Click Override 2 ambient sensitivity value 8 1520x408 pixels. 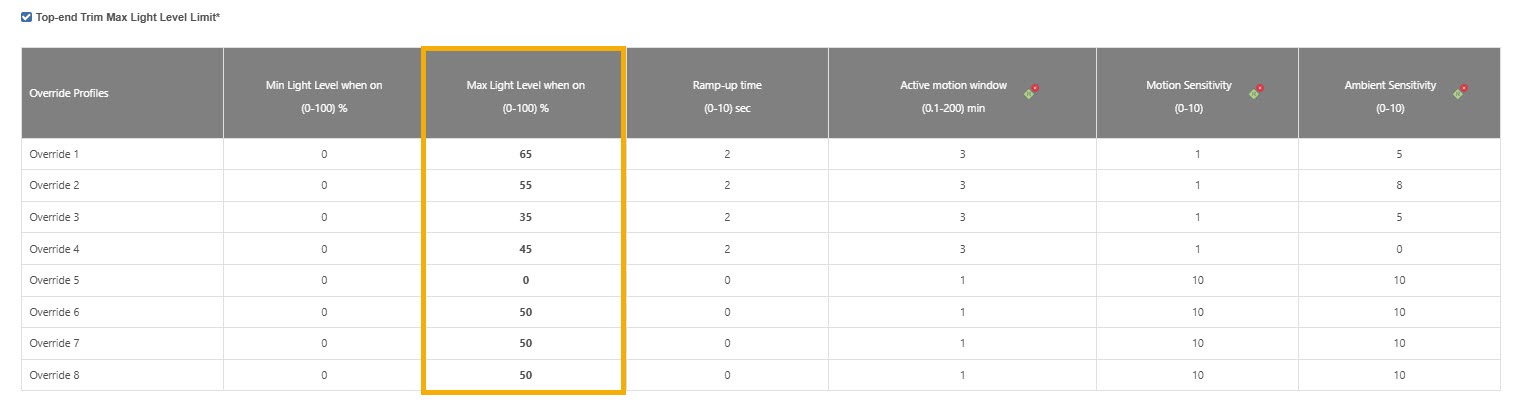1399,186
